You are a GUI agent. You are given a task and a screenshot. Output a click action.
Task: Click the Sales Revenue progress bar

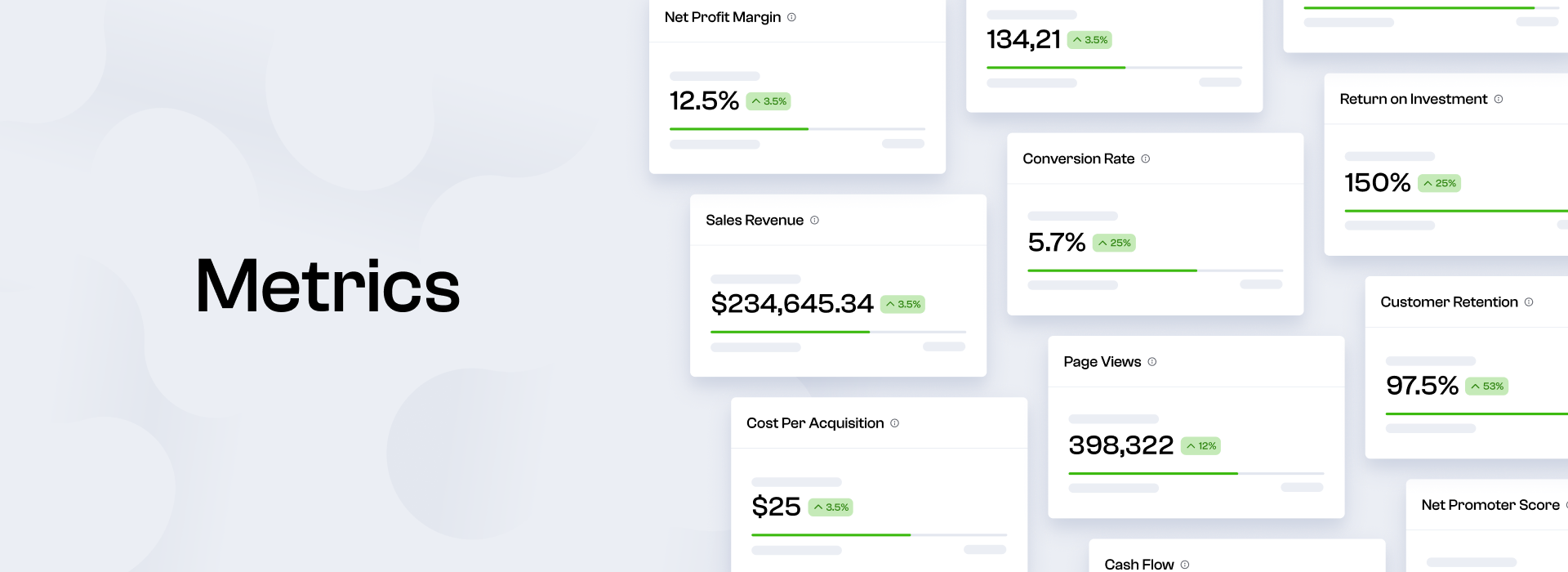(x=838, y=332)
